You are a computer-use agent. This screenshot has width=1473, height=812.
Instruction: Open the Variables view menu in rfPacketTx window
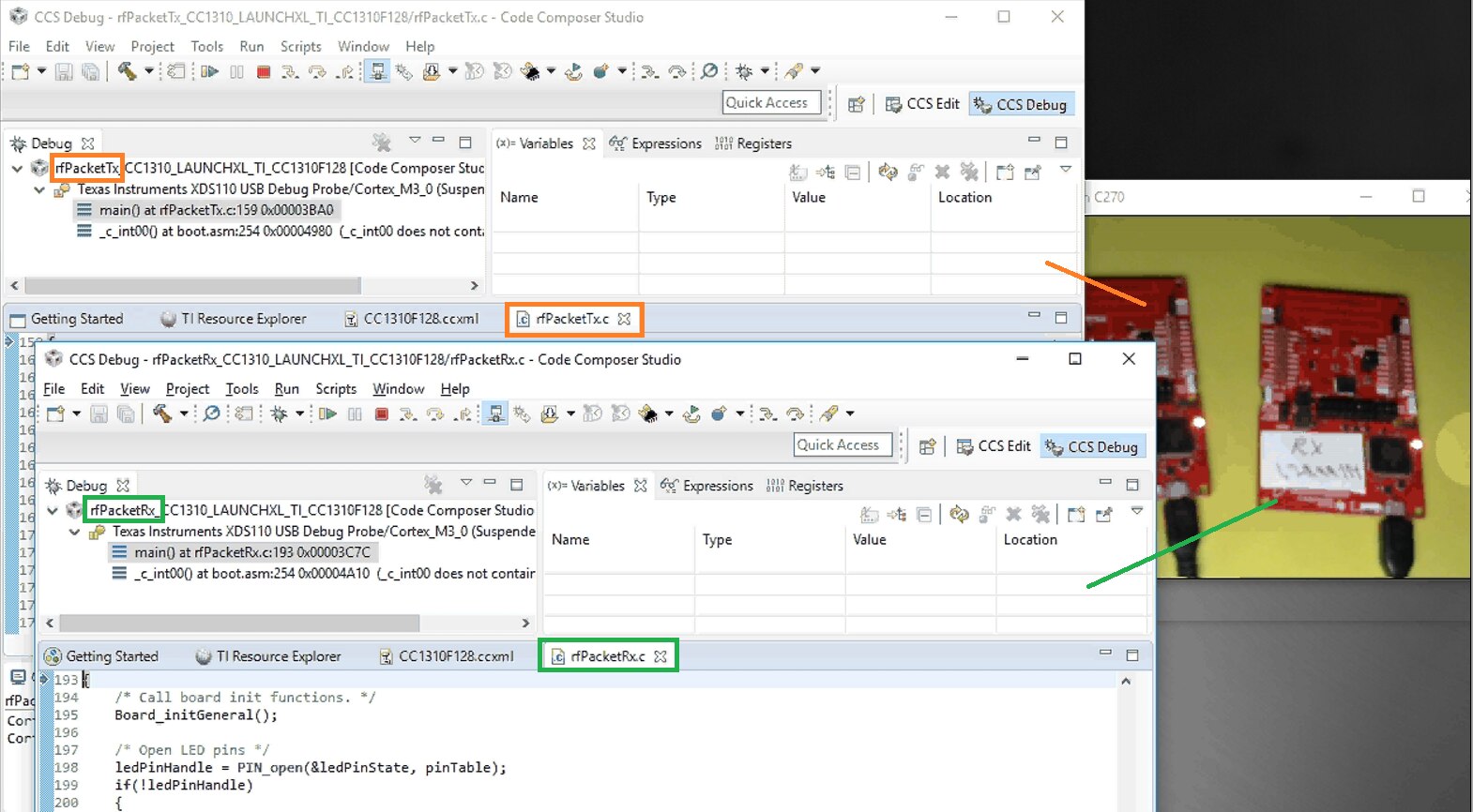click(x=1066, y=169)
